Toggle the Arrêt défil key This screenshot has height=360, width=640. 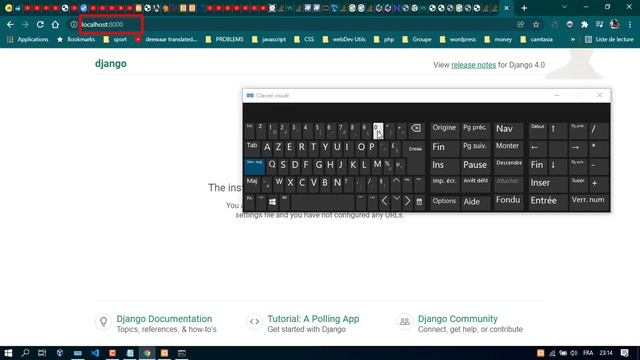pyautogui.click(x=476, y=184)
